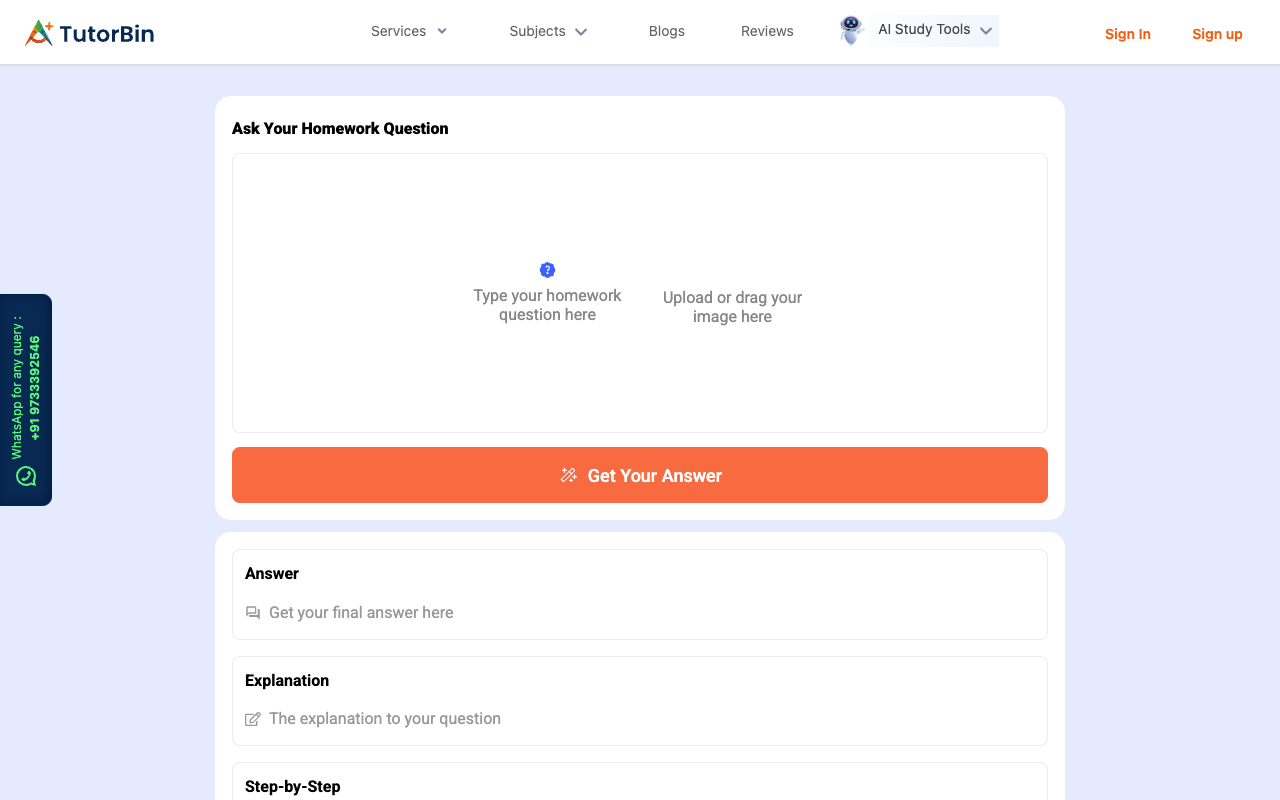Go to the Blogs page
Image resolution: width=1280 pixels, height=800 pixels.
tap(666, 31)
